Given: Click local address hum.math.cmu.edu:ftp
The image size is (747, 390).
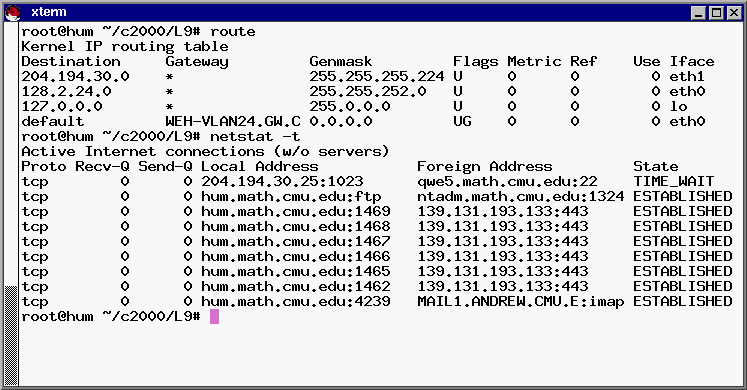Looking at the screenshot, I should (291, 196).
